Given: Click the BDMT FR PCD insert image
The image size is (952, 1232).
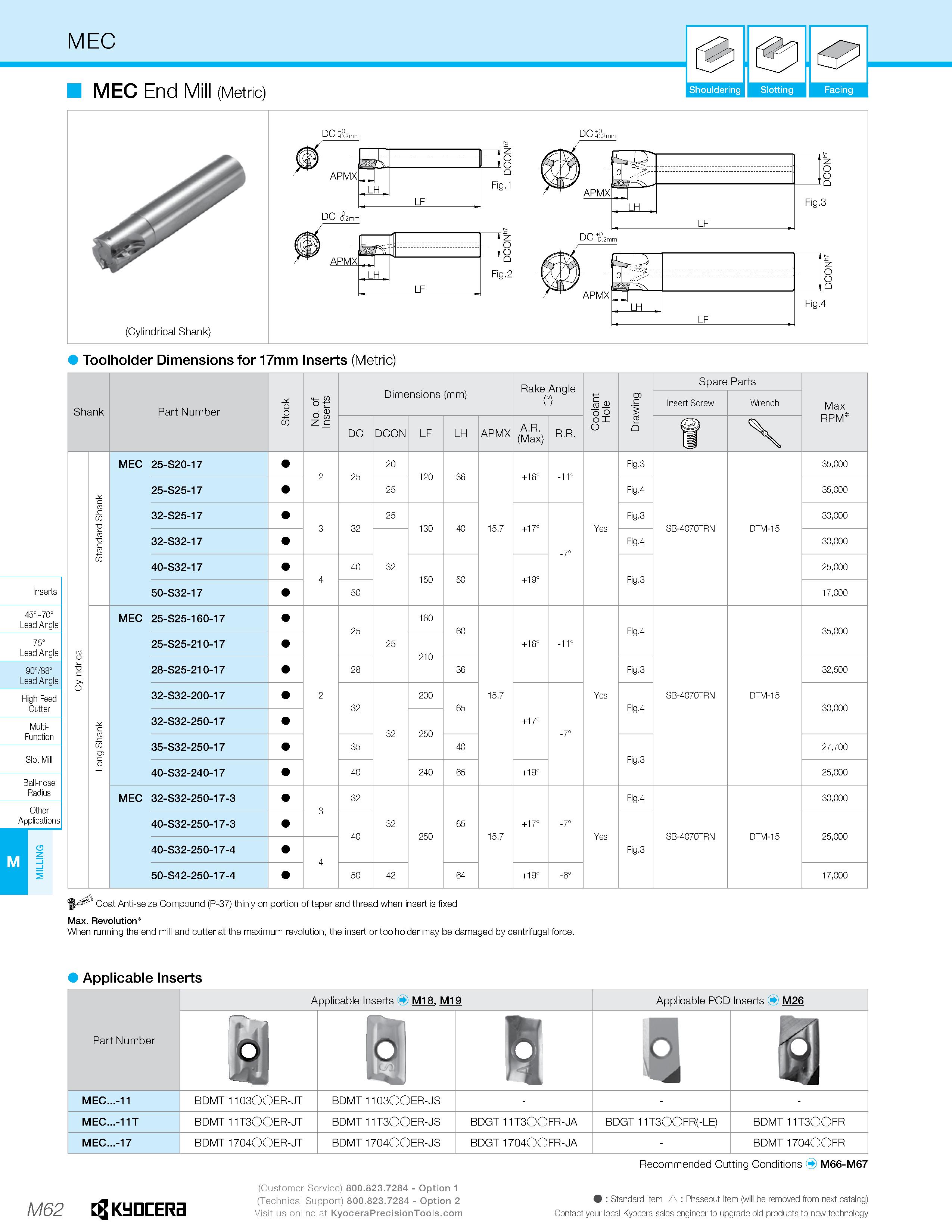Looking at the screenshot, I should click(x=799, y=1050).
